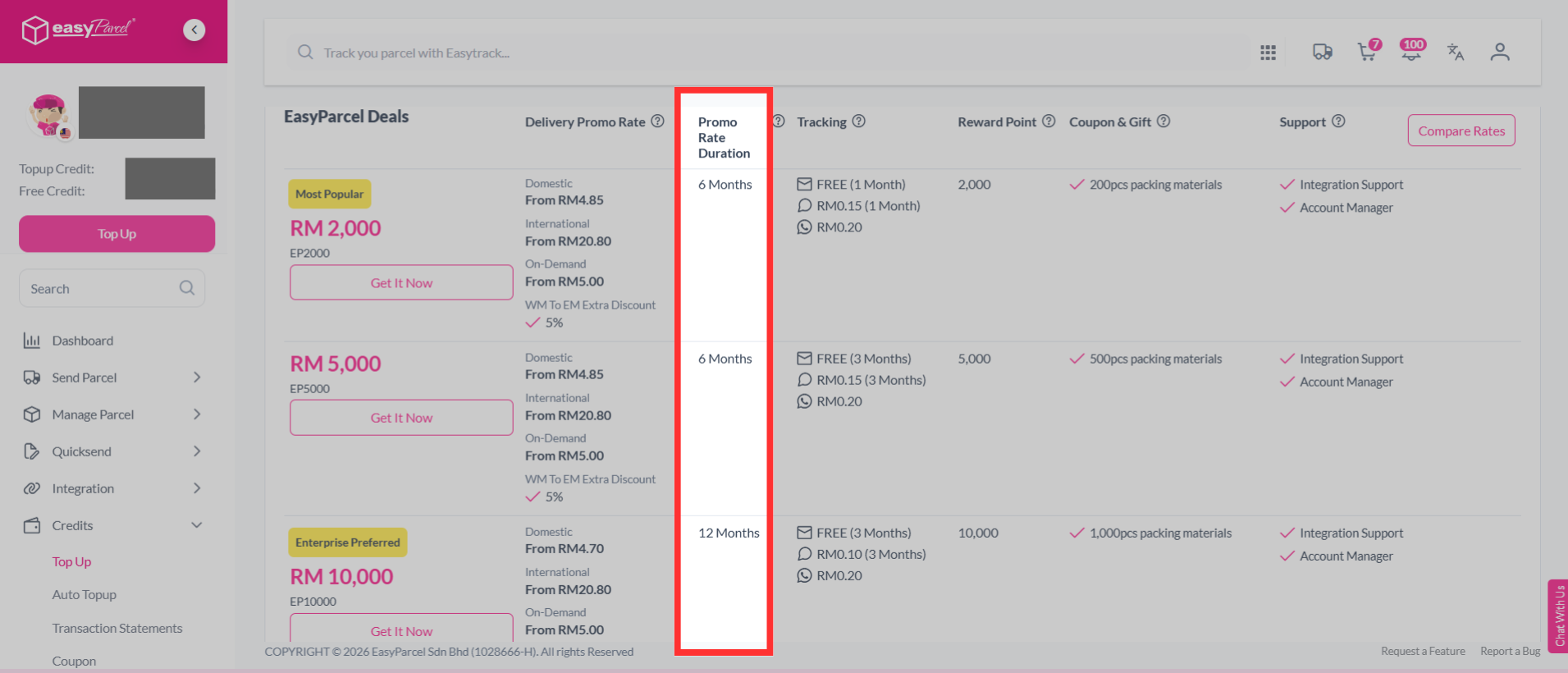Open the delivery truck icon in header
Image resolution: width=1568 pixels, height=673 pixels.
(x=1322, y=53)
